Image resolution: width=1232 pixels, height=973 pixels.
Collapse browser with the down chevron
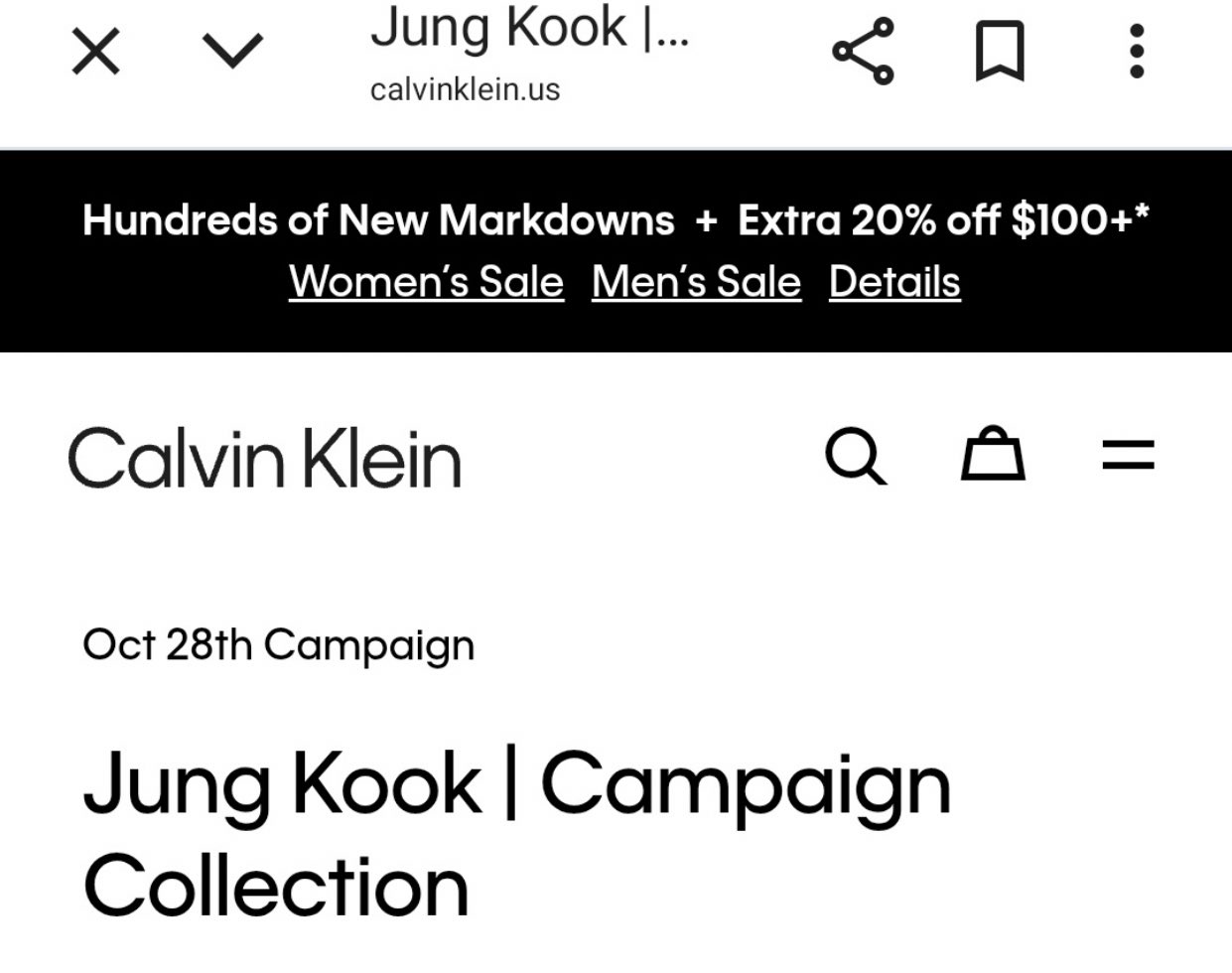[x=232, y=52]
